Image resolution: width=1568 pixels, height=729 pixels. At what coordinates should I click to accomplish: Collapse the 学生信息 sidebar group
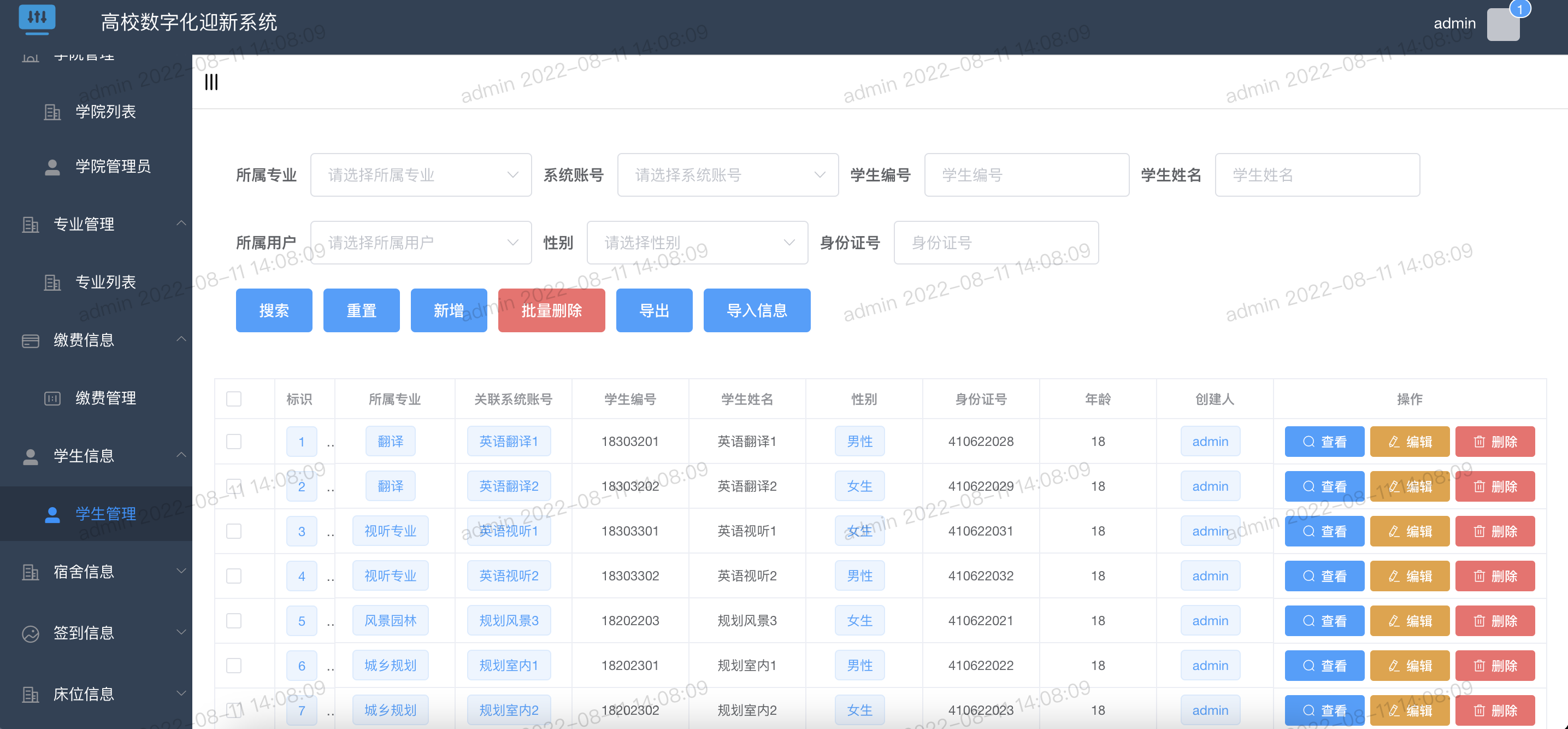181,455
